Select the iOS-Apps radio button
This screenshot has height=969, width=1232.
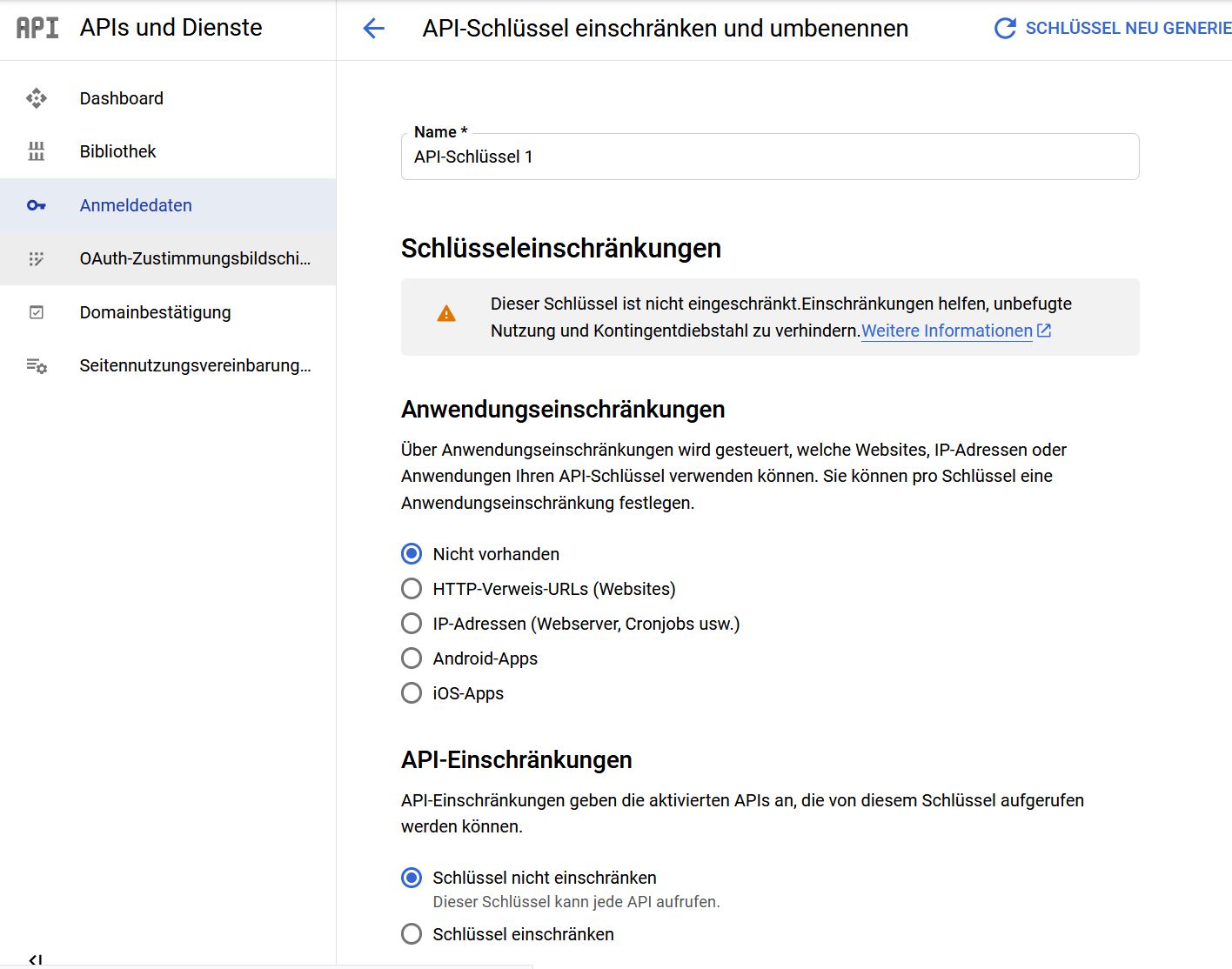tap(412, 693)
